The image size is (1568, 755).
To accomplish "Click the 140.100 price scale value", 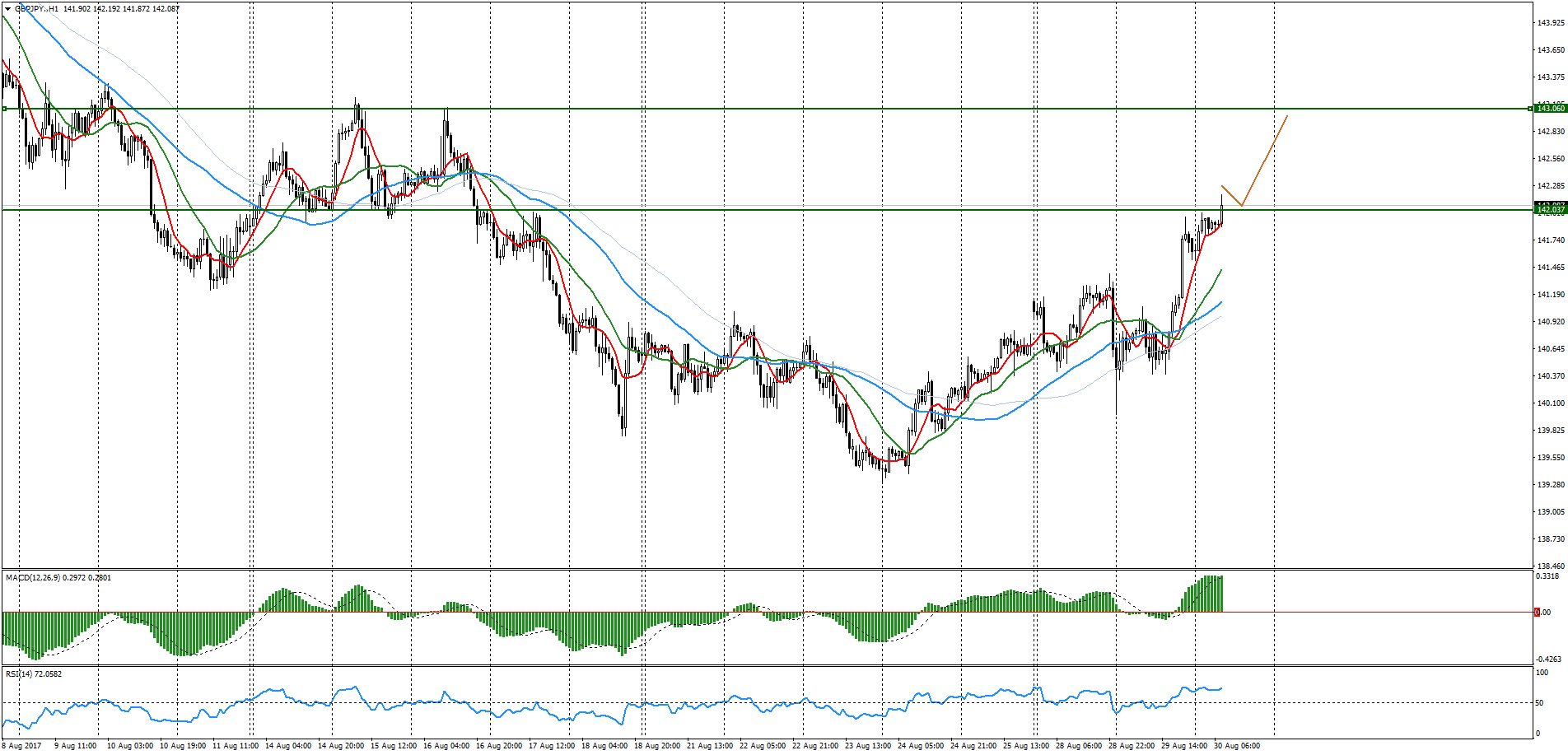I will pyautogui.click(x=1550, y=403).
